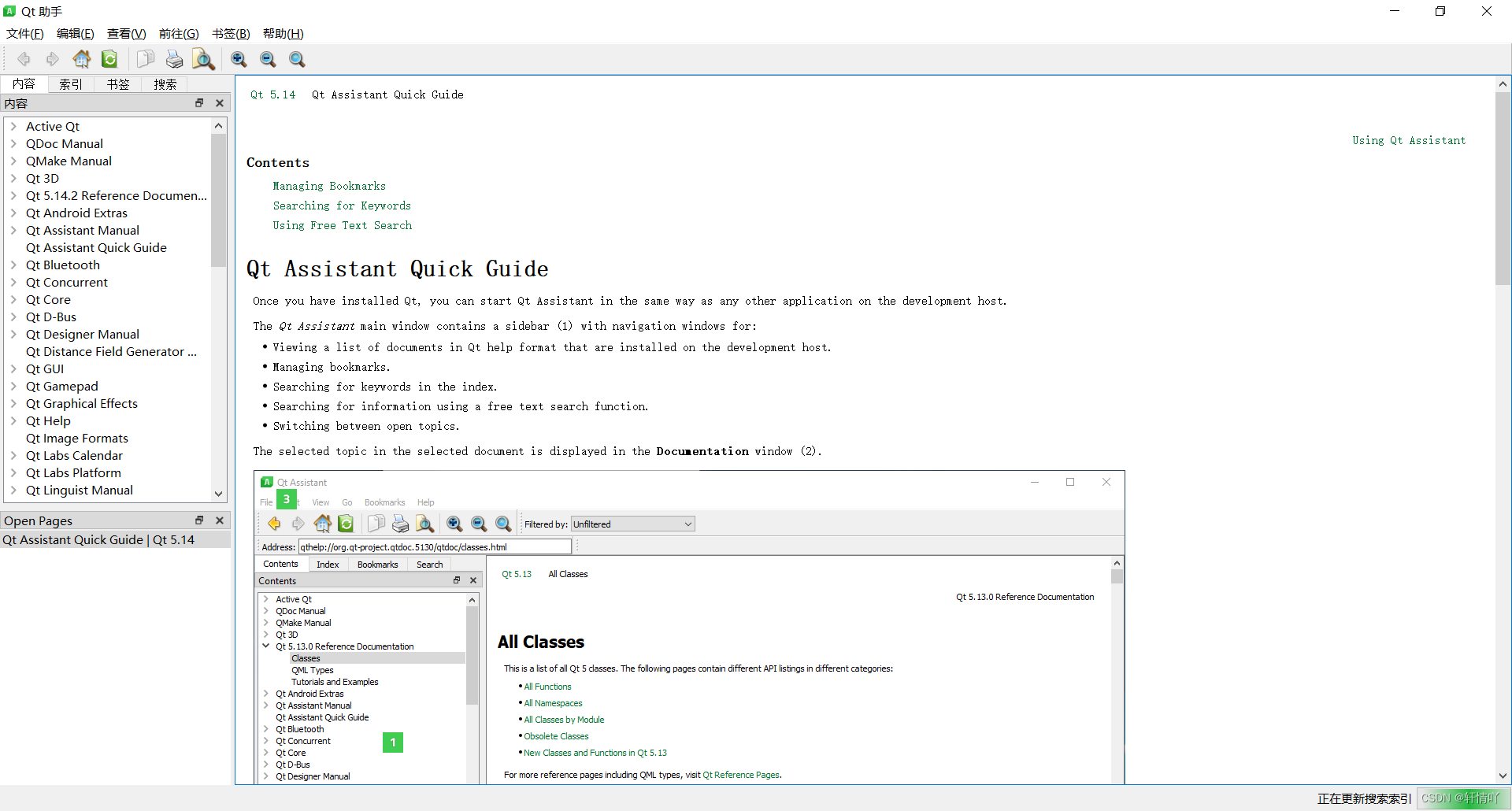
Task: Click the Zoom in toolbar icon
Action: pos(239,59)
